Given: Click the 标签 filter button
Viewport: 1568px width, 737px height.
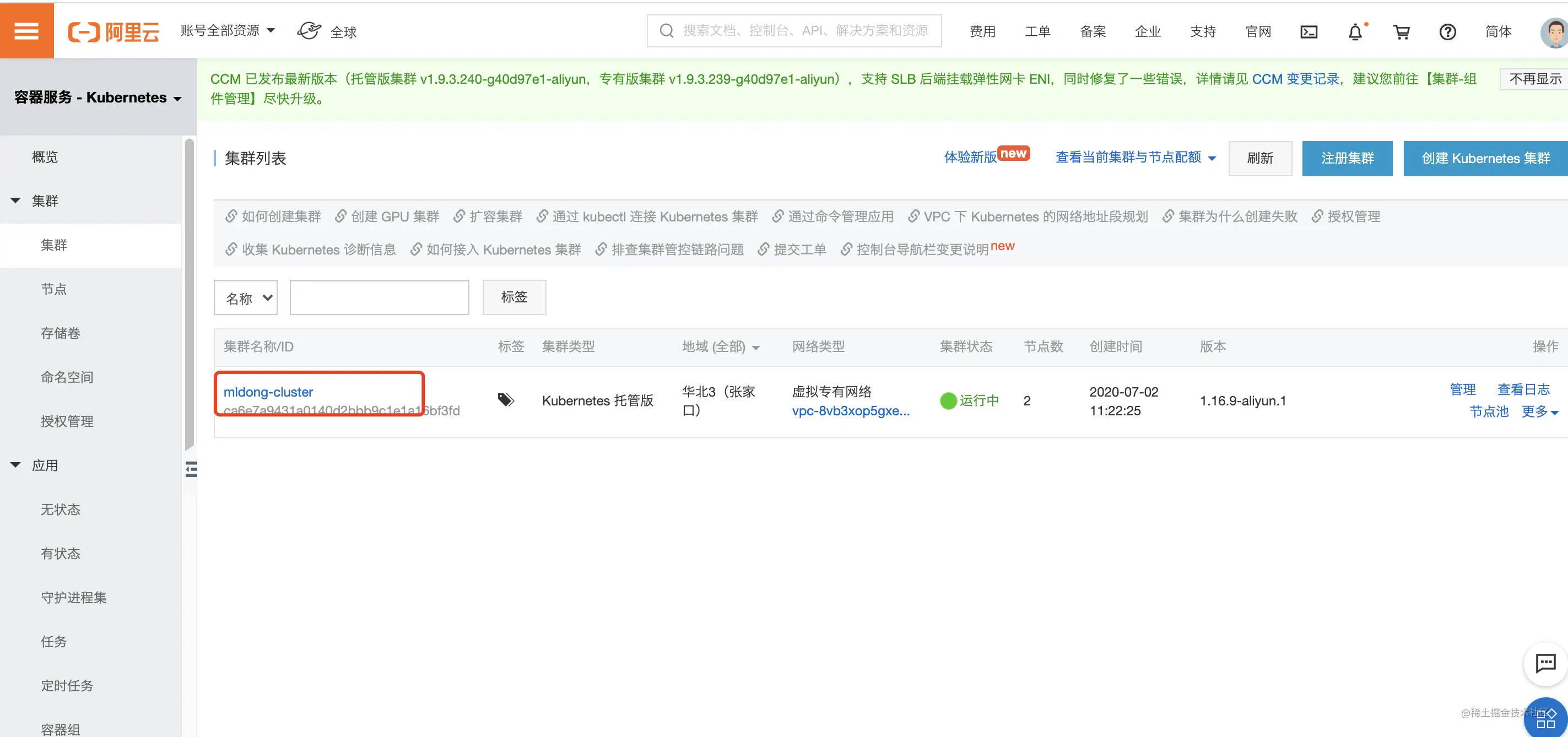Looking at the screenshot, I should pyautogui.click(x=513, y=297).
